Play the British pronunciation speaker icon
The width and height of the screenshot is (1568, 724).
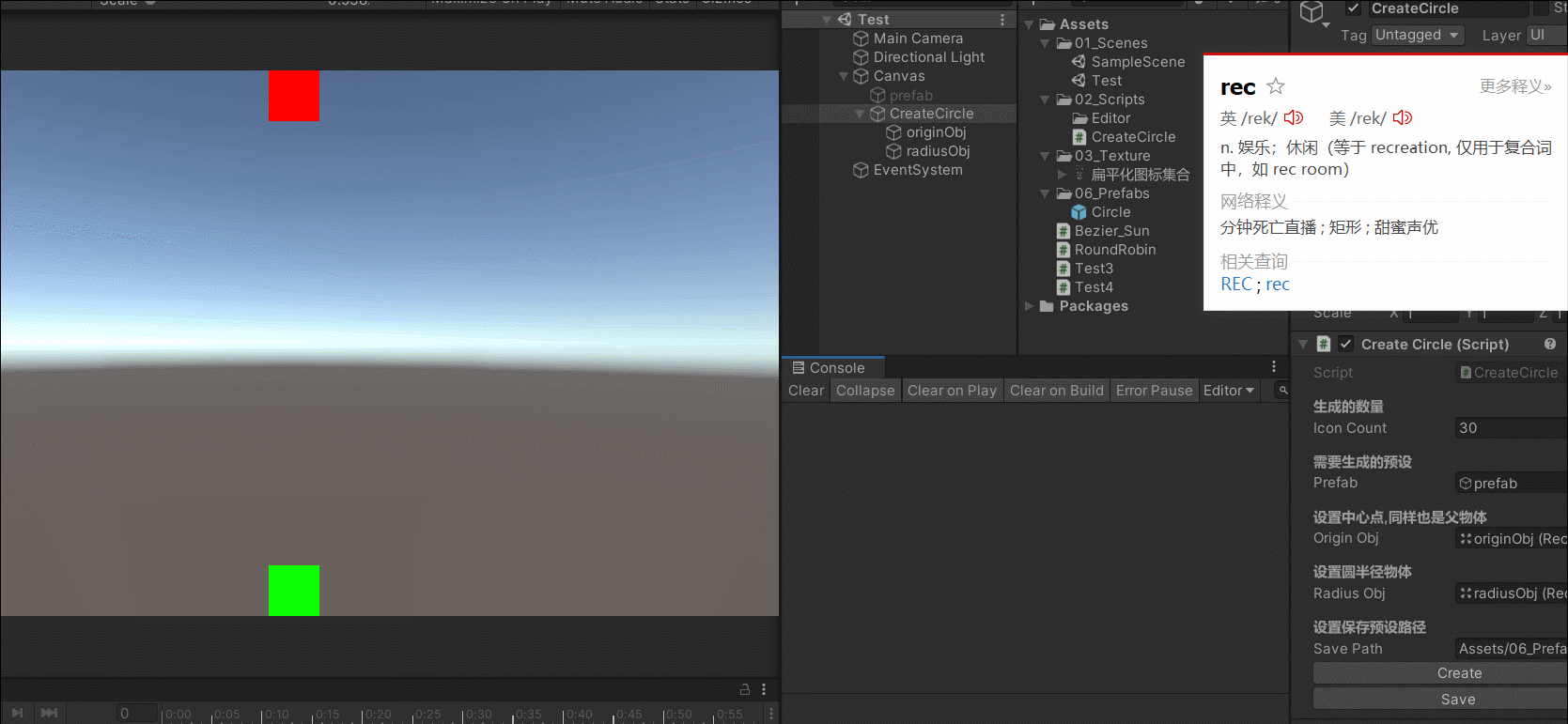(1294, 117)
